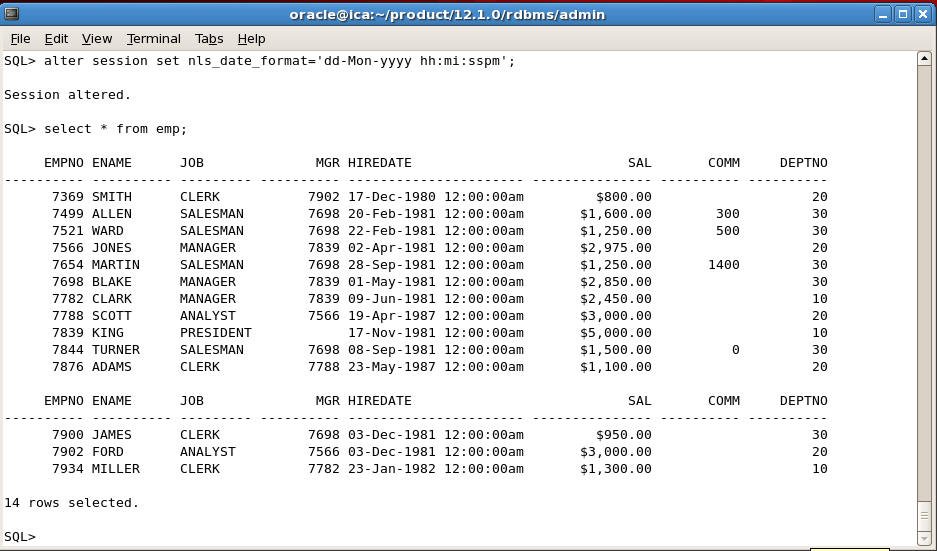
Task: Click the first HIREDATE column header
Action: pos(379,163)
